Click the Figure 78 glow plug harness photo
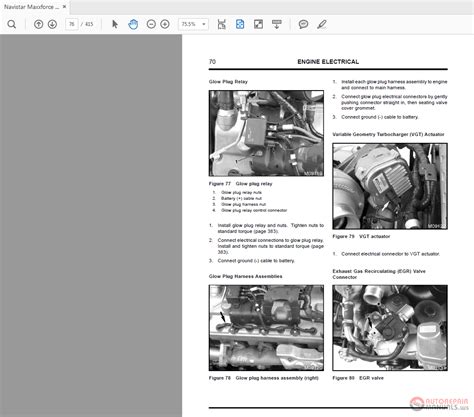The width and height of the screenshot is (474, 417). (x=266, y=328)
